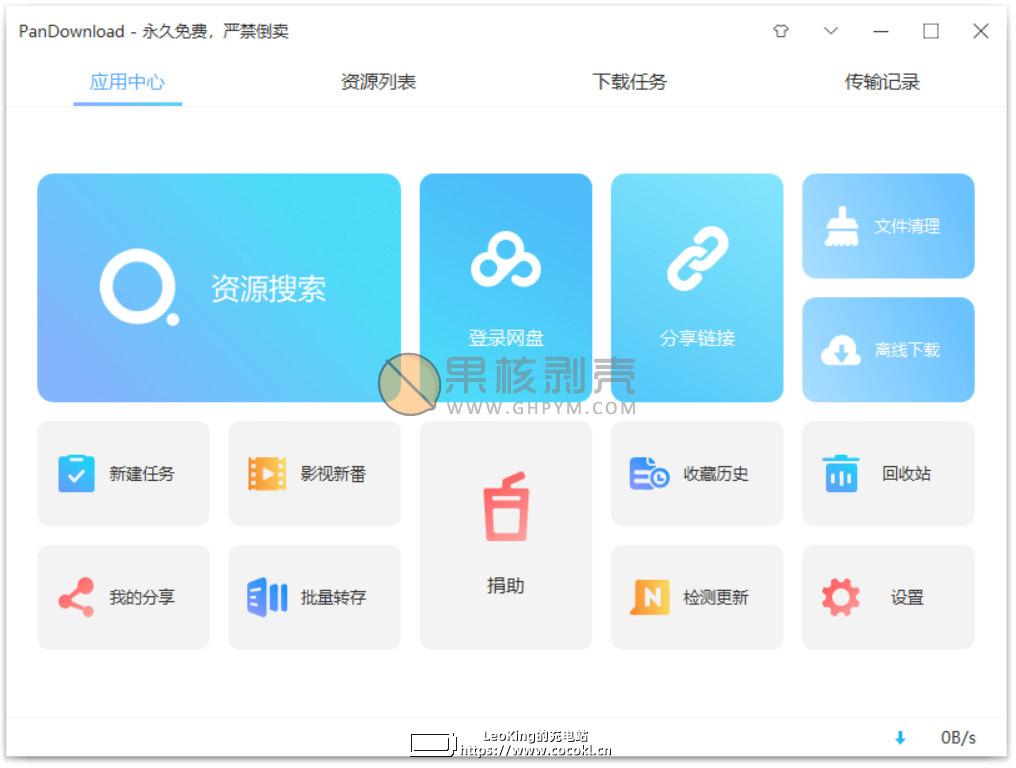The width and height of the screenshot is (1016, 768).
Task: Open the 下载任务 tab
Action: [629, 82]
